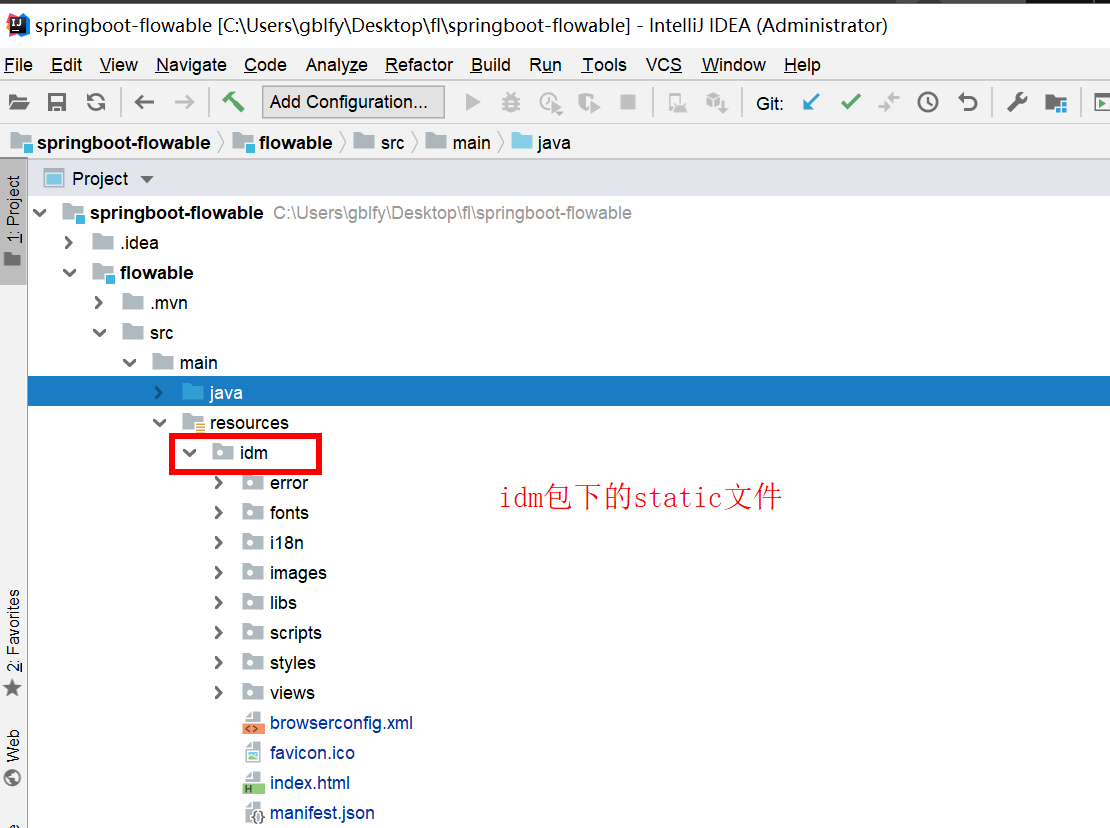Click the Synchronize refresh icon

(96, 103)
